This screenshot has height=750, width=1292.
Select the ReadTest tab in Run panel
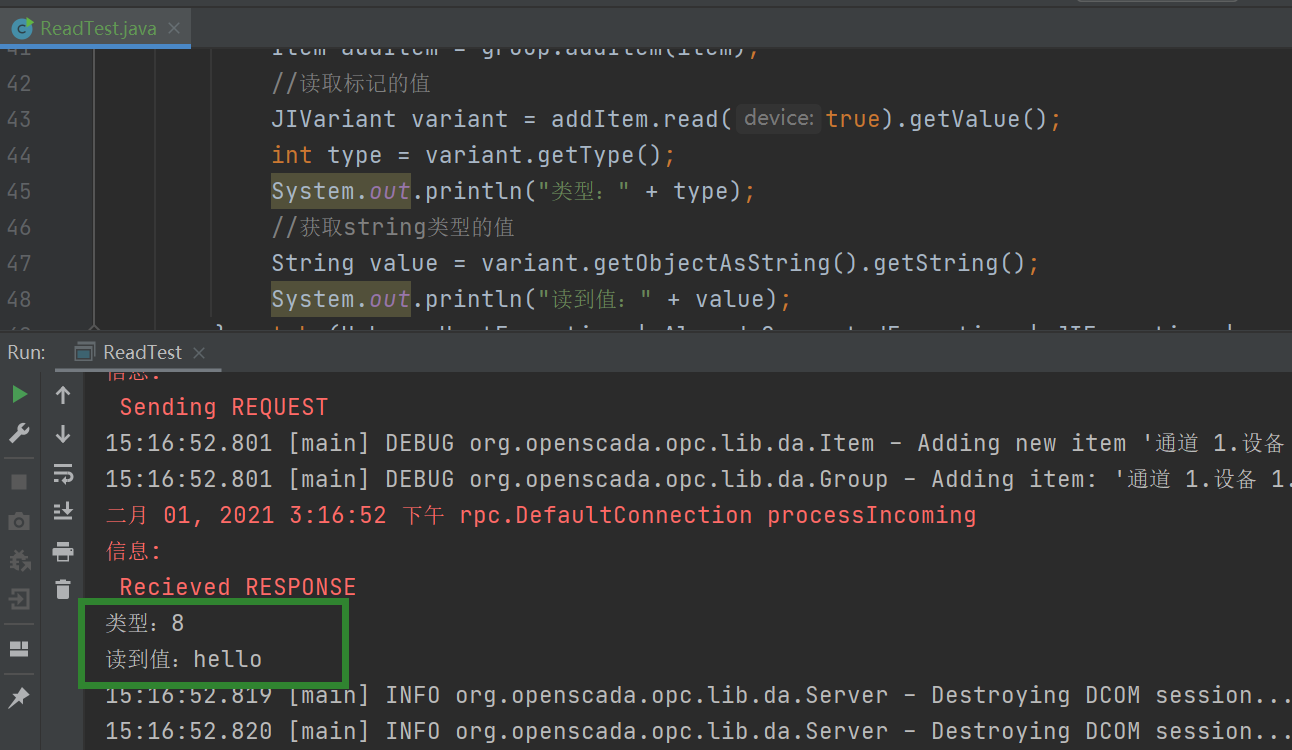tap(142, 352)
